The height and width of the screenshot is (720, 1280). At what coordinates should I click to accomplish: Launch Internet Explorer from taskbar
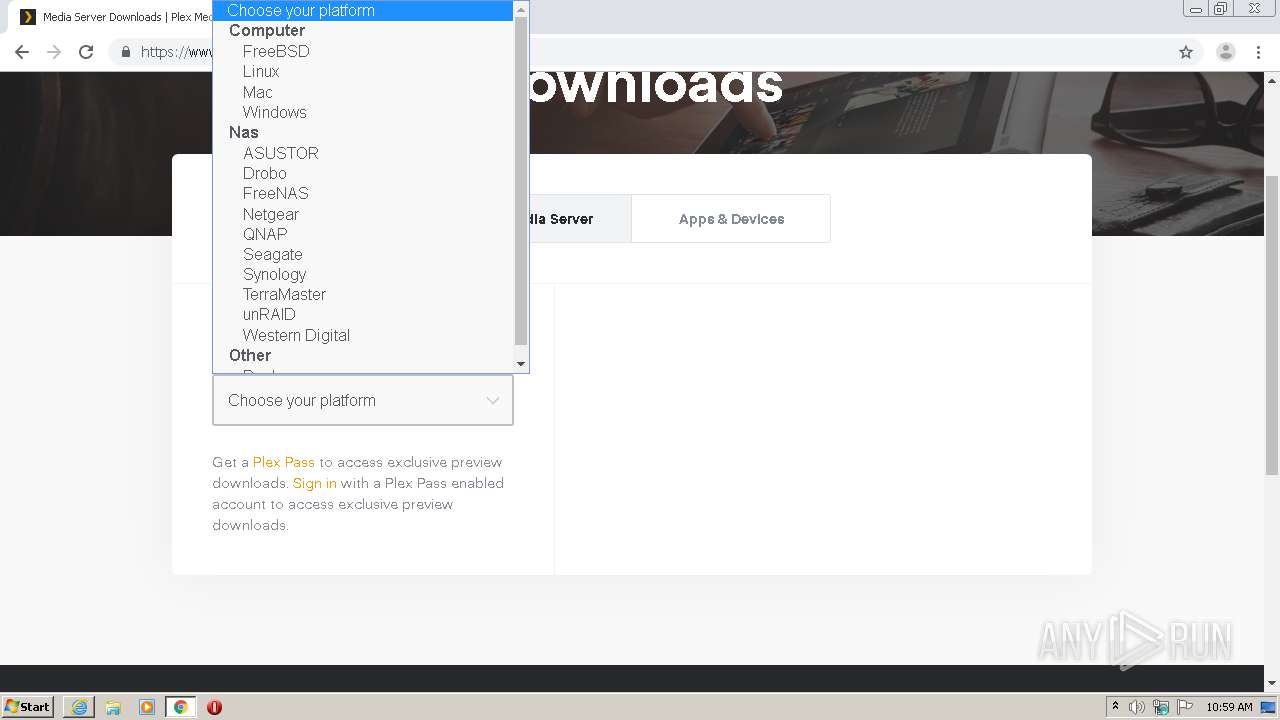coord(79,707)
